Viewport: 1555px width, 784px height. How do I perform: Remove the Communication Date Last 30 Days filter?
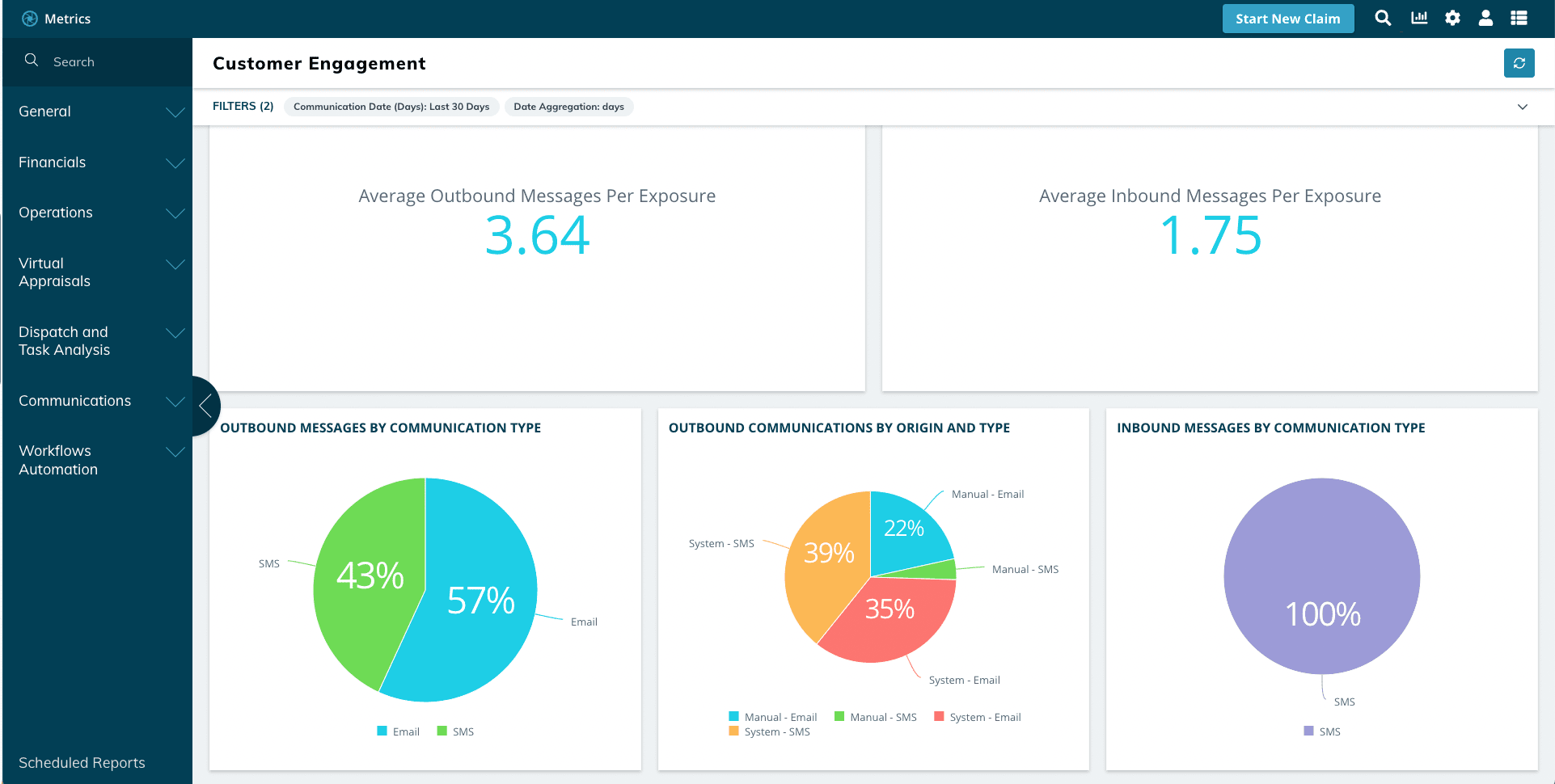[x=391, y=106]
